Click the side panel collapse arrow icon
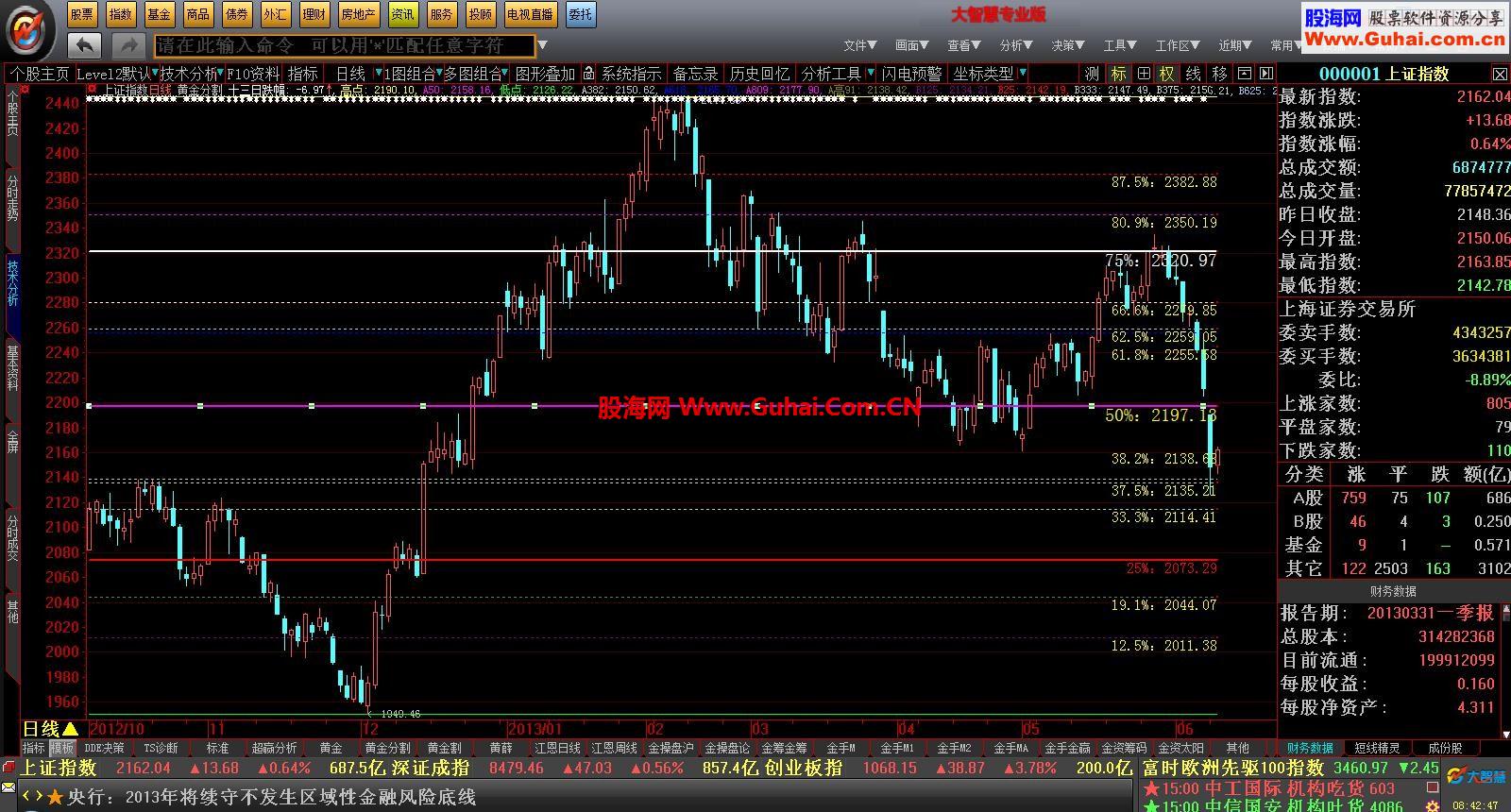1511x812 pixels. (1266, 73)
